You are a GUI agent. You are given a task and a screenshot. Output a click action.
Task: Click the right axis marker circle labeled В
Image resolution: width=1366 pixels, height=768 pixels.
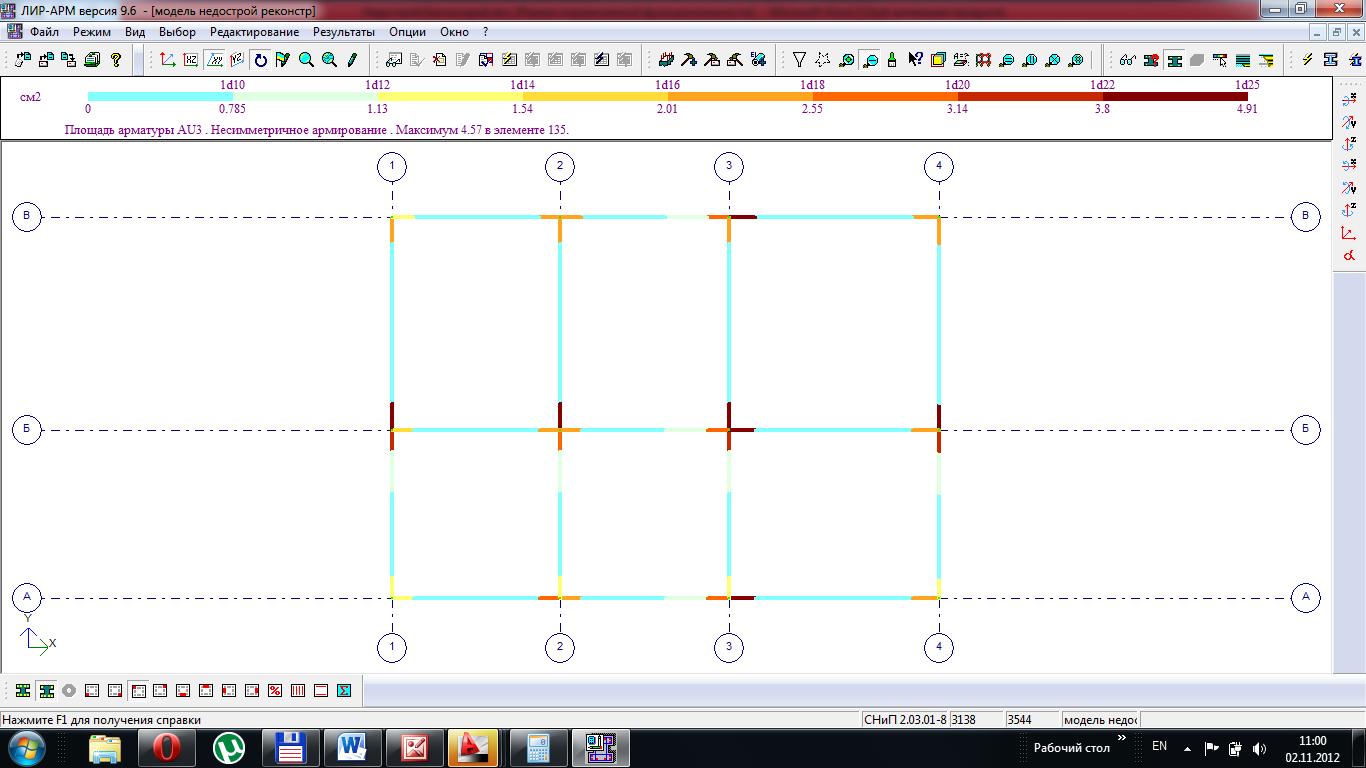pos(1306,216)
